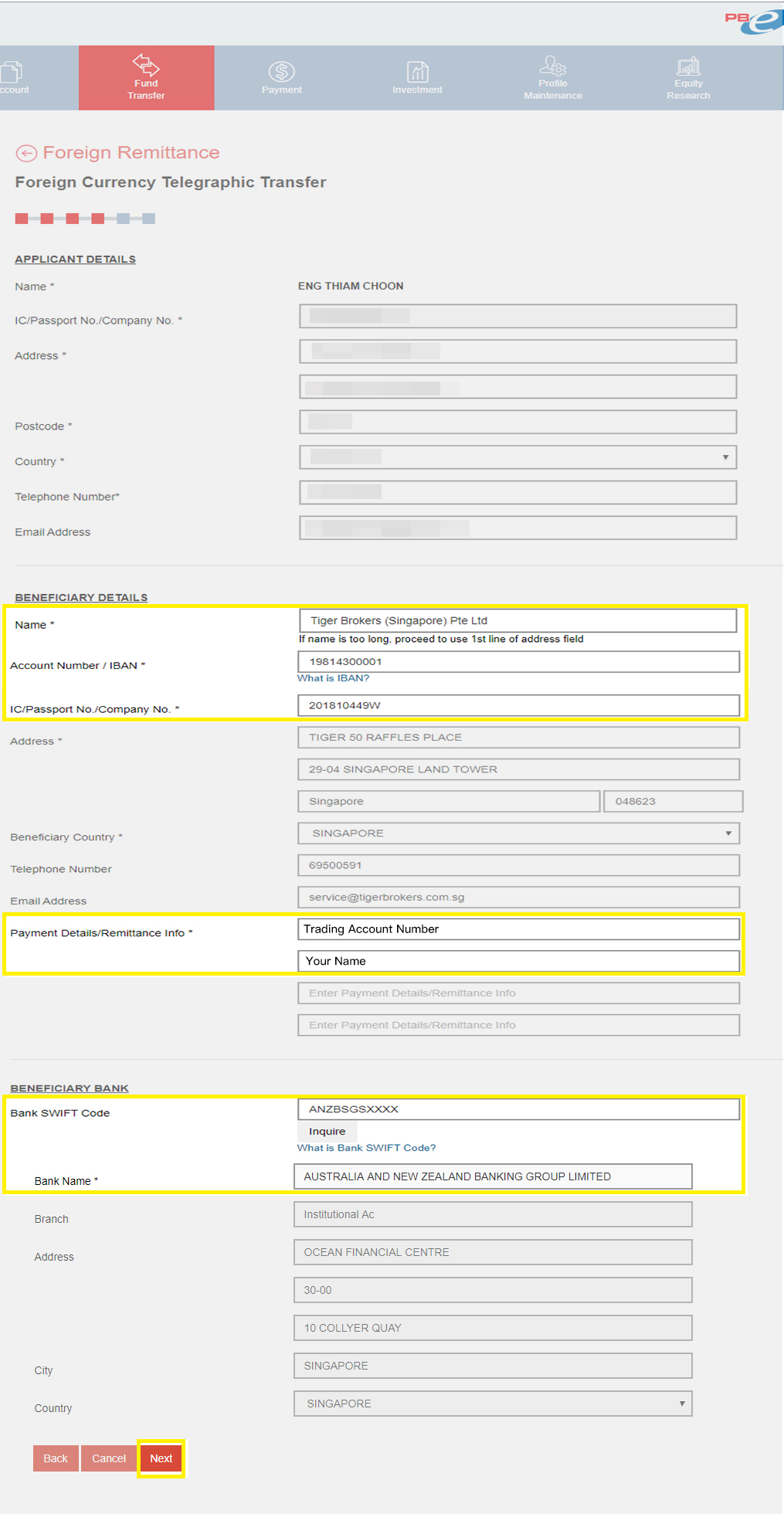The height and width of the screenshot is (1514, 784).
Task: Click the Account documents icon
Action: pyautogui.click(x=11, y=72)
